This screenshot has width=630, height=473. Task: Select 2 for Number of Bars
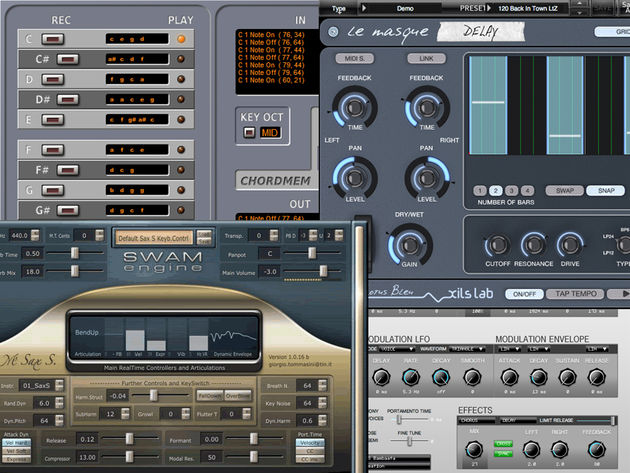pyautogui.click(x=495, y=190)
